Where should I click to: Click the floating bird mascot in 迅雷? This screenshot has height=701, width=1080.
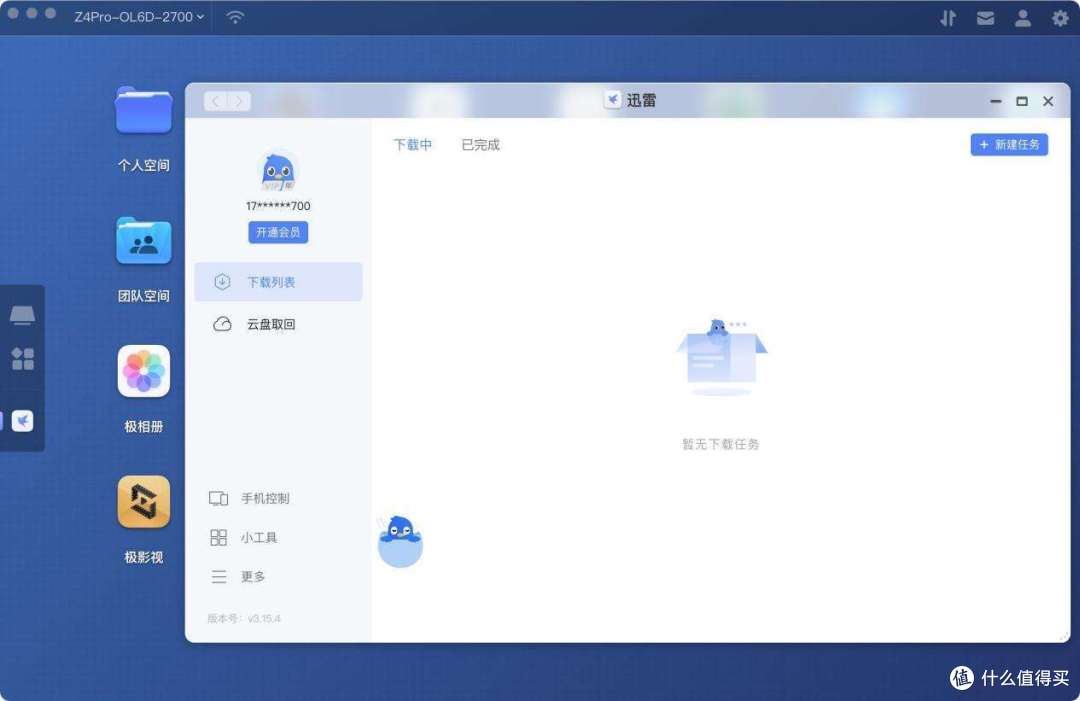coord(400,541)
